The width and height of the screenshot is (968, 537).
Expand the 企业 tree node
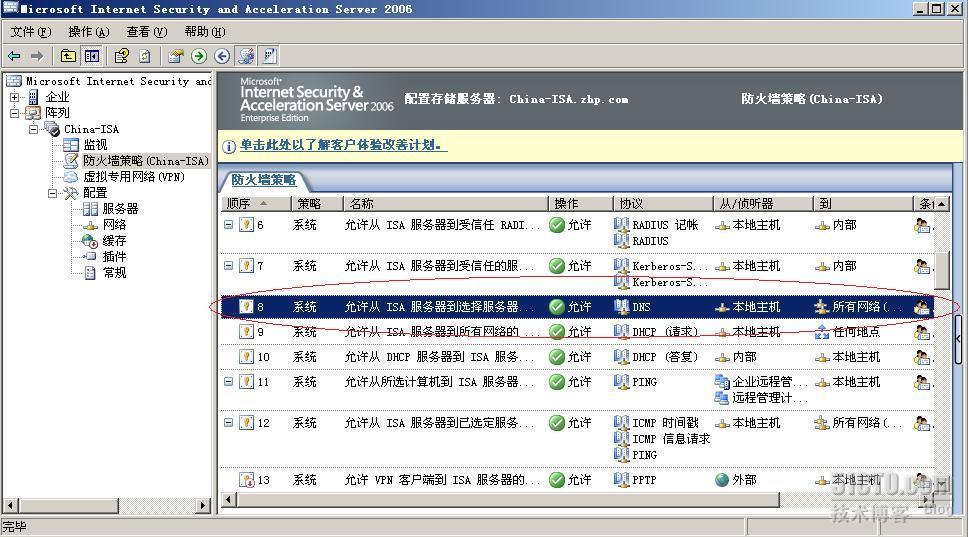coord(15,97)
